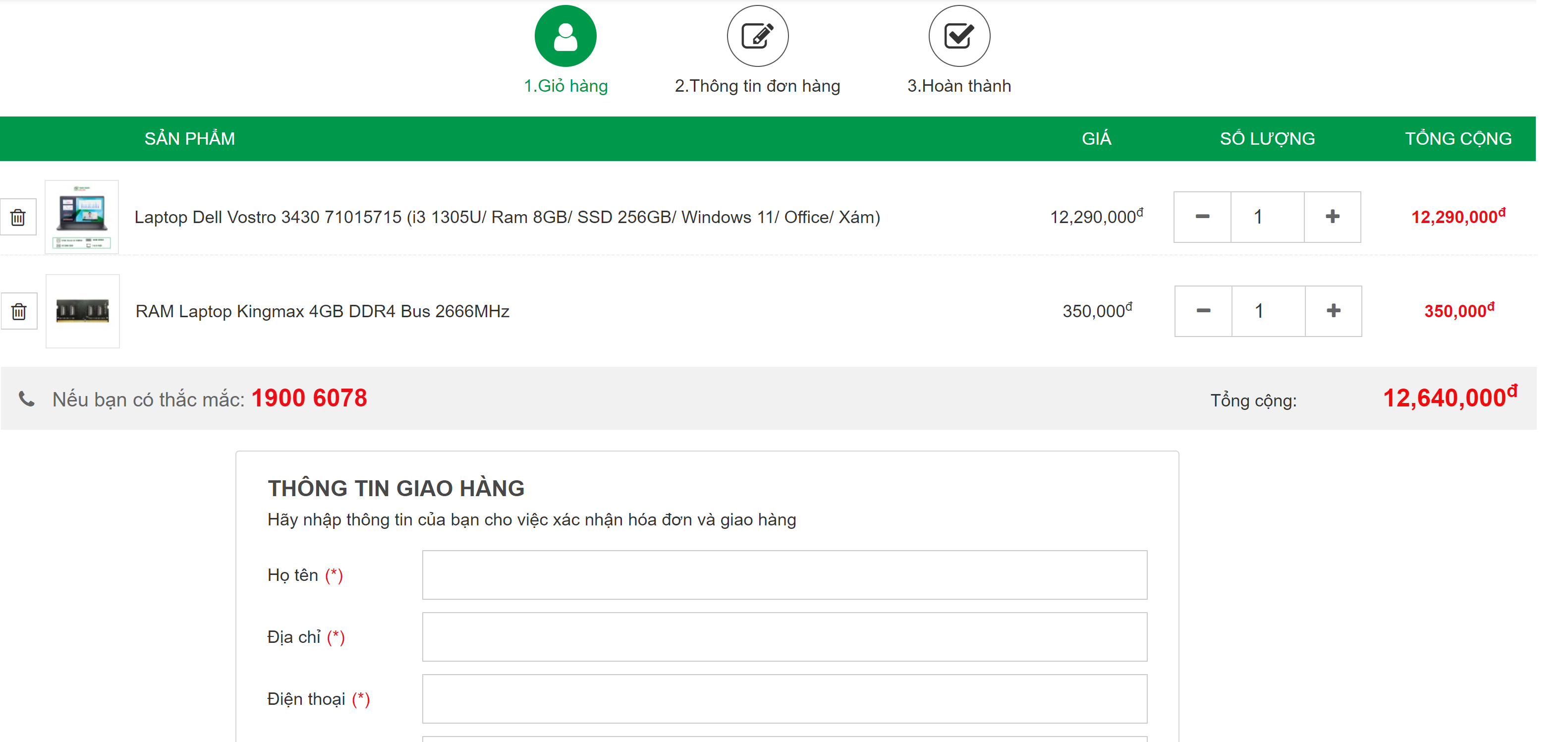The image size is (1568, 742).
Task: Delete Kingmax RAM with trash icon
Action: pos(19,311)
